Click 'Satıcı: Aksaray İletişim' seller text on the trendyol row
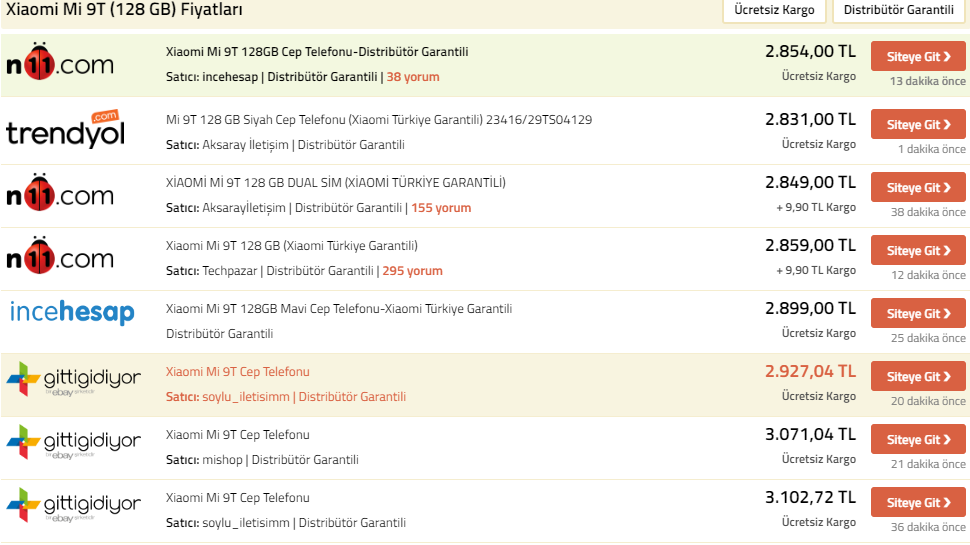This screenshot has height=545, width=970. point(227,145)
